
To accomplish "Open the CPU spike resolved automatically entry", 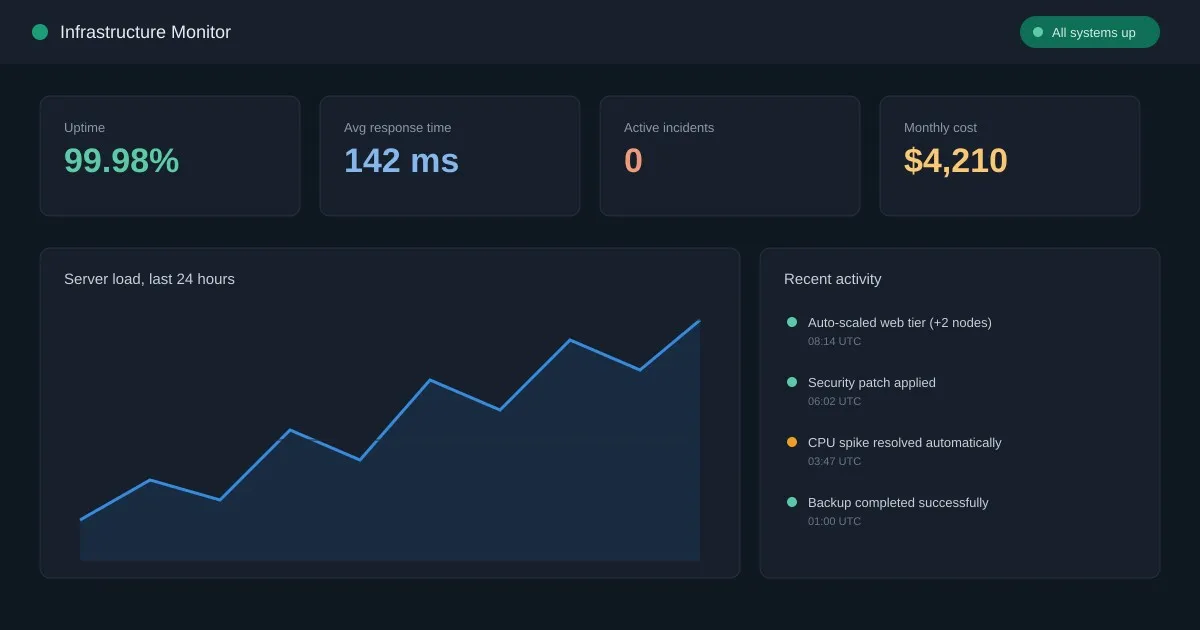I will pyautogui.click(x=904, y=442).
